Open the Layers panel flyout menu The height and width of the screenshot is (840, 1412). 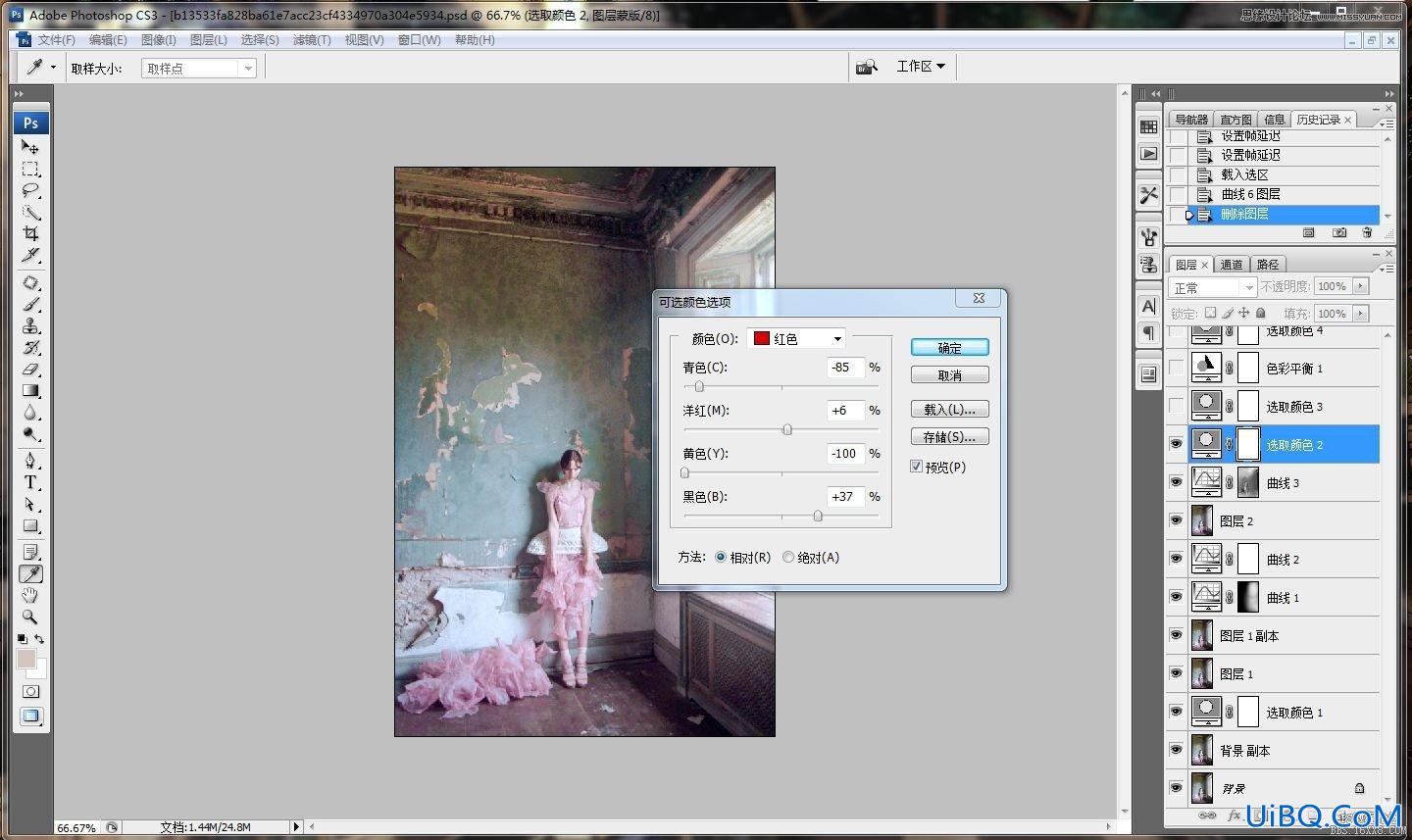pyautogui.click(x=1386, y=267)
